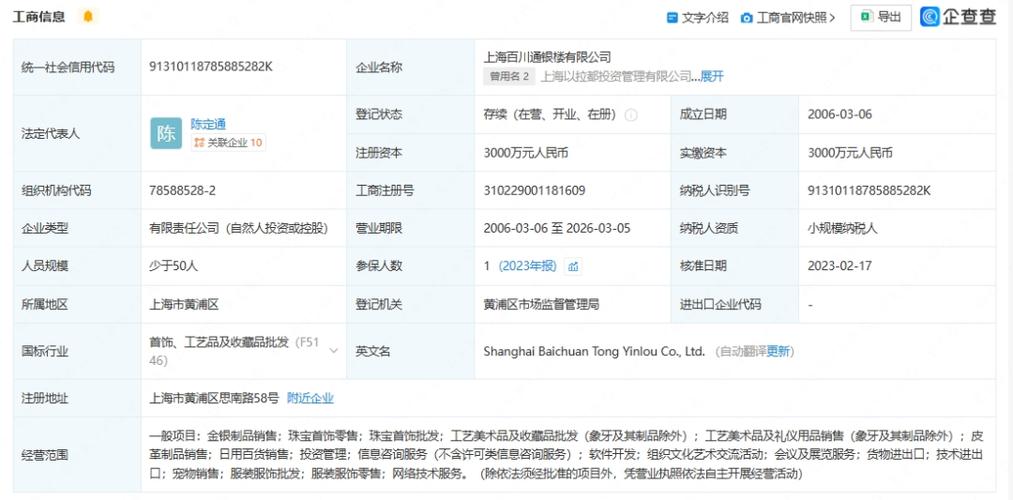Image resolution: width=1013 pixels, height=500 pixels.
Task: Select address 上海市黄浦区思南路58号
Action: coord(214,398)
